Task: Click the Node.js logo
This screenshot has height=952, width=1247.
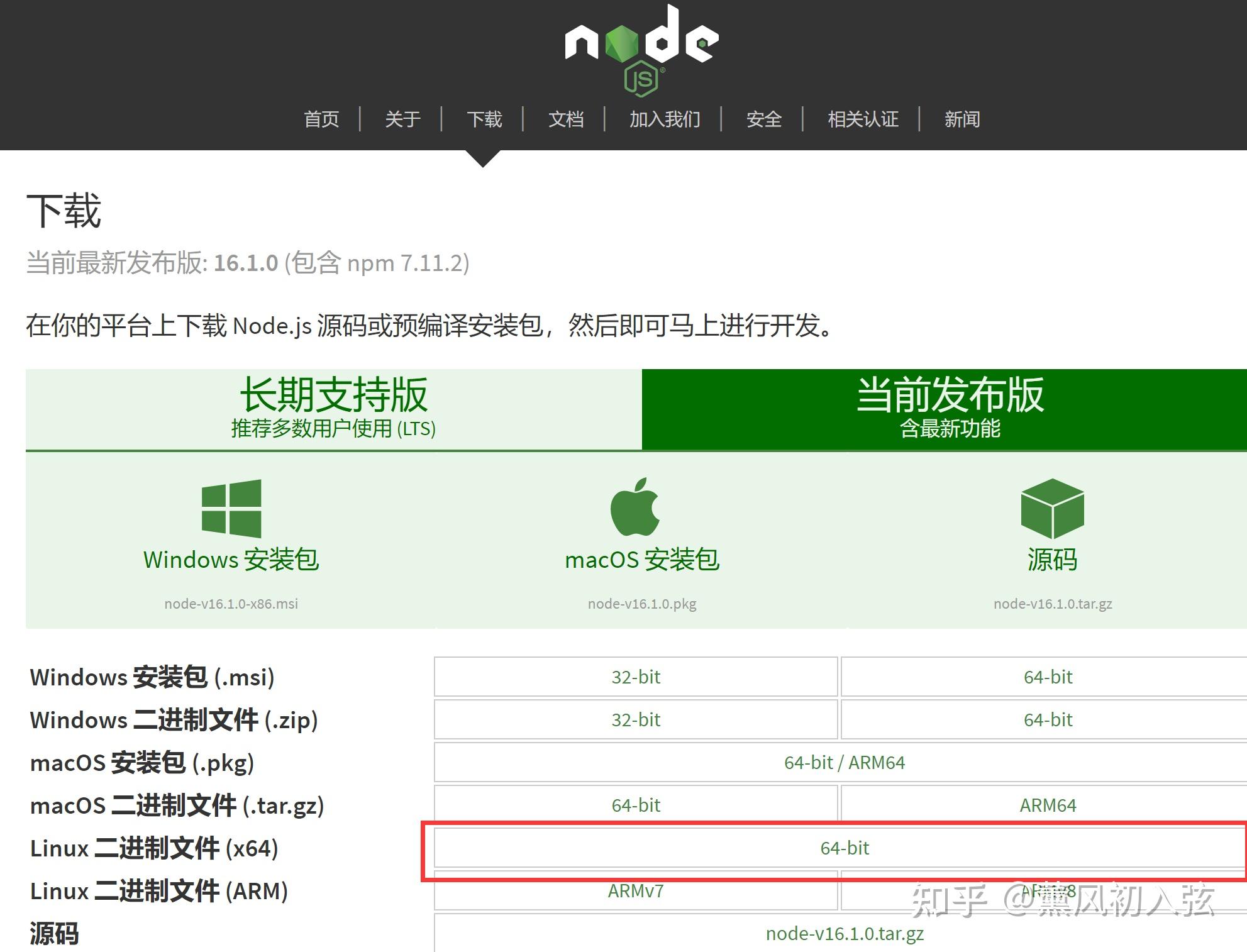Action: 641,50
